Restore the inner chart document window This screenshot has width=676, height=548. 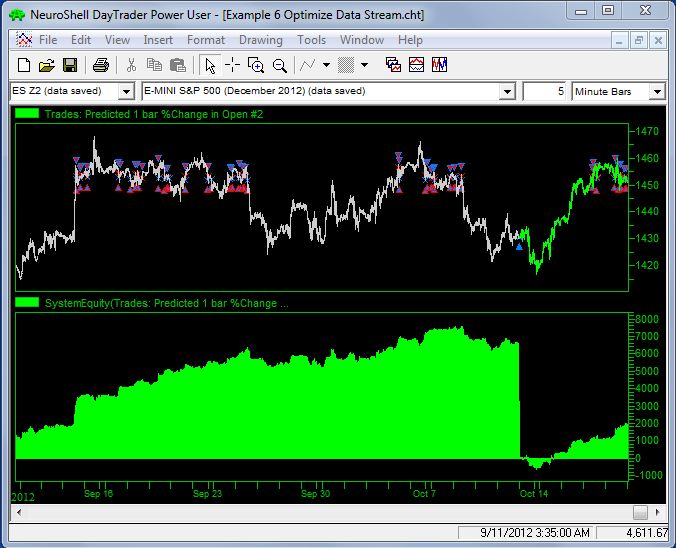click(638, 41)
